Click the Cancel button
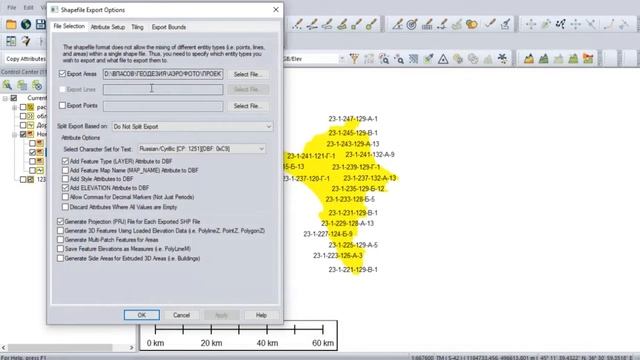This screenshot has height=360, width=640. click(181, 315)
